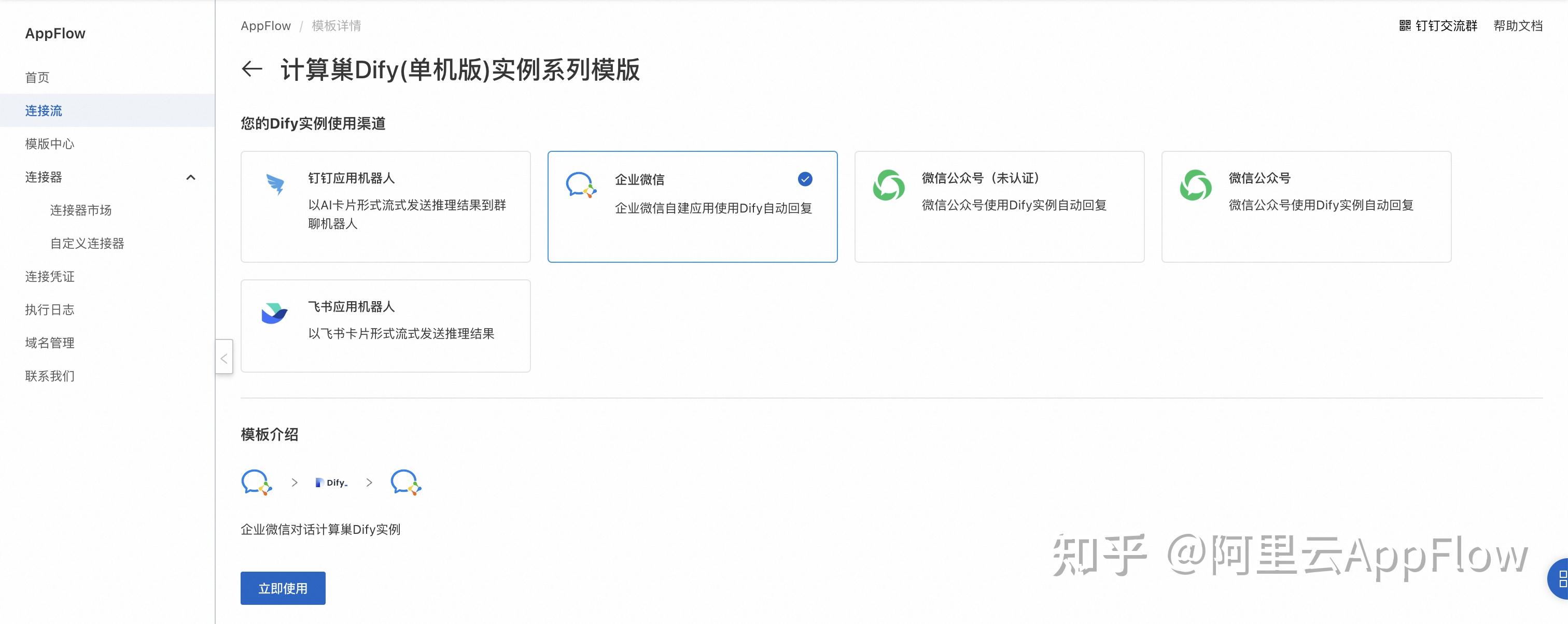Viewport: 1568px width, 624px height.
Task: Collapse the left sidebar using the arrow handle
Action: [x=223, y=358]
